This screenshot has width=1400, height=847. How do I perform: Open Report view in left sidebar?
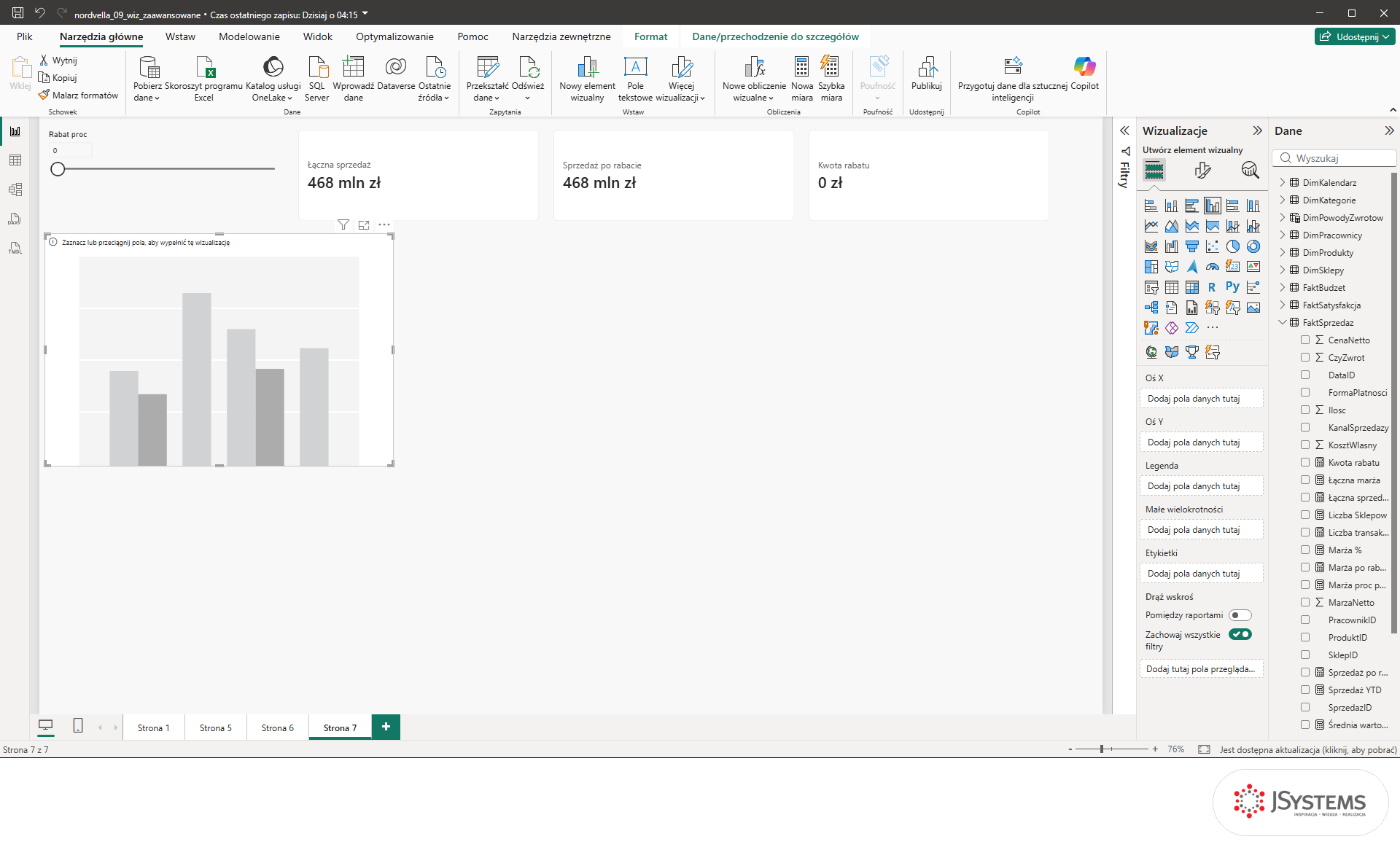(15, 131)
